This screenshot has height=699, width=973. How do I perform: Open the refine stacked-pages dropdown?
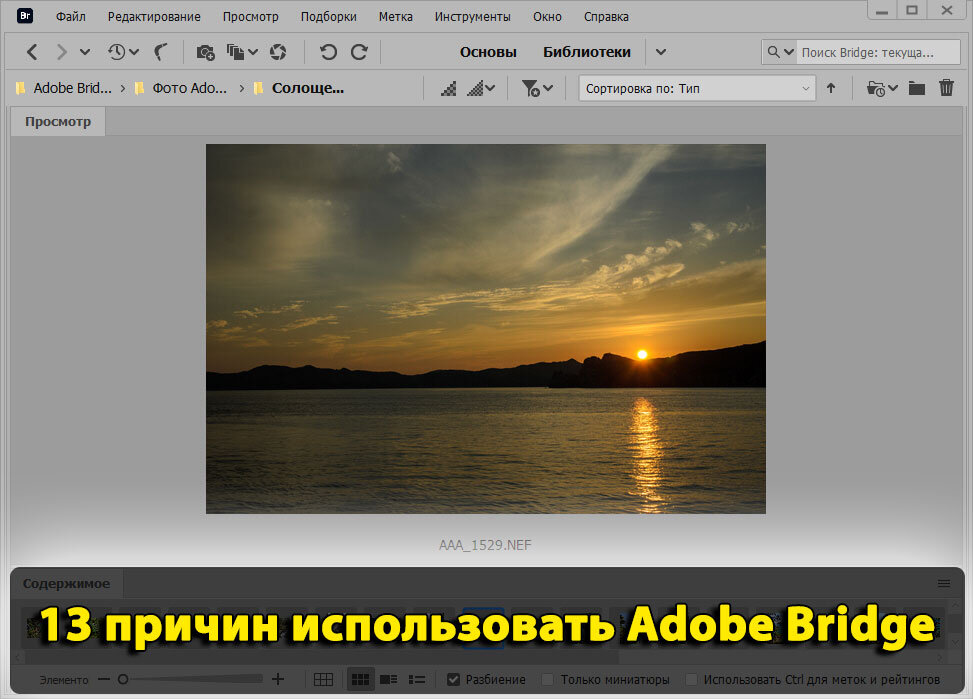point(242,52)
